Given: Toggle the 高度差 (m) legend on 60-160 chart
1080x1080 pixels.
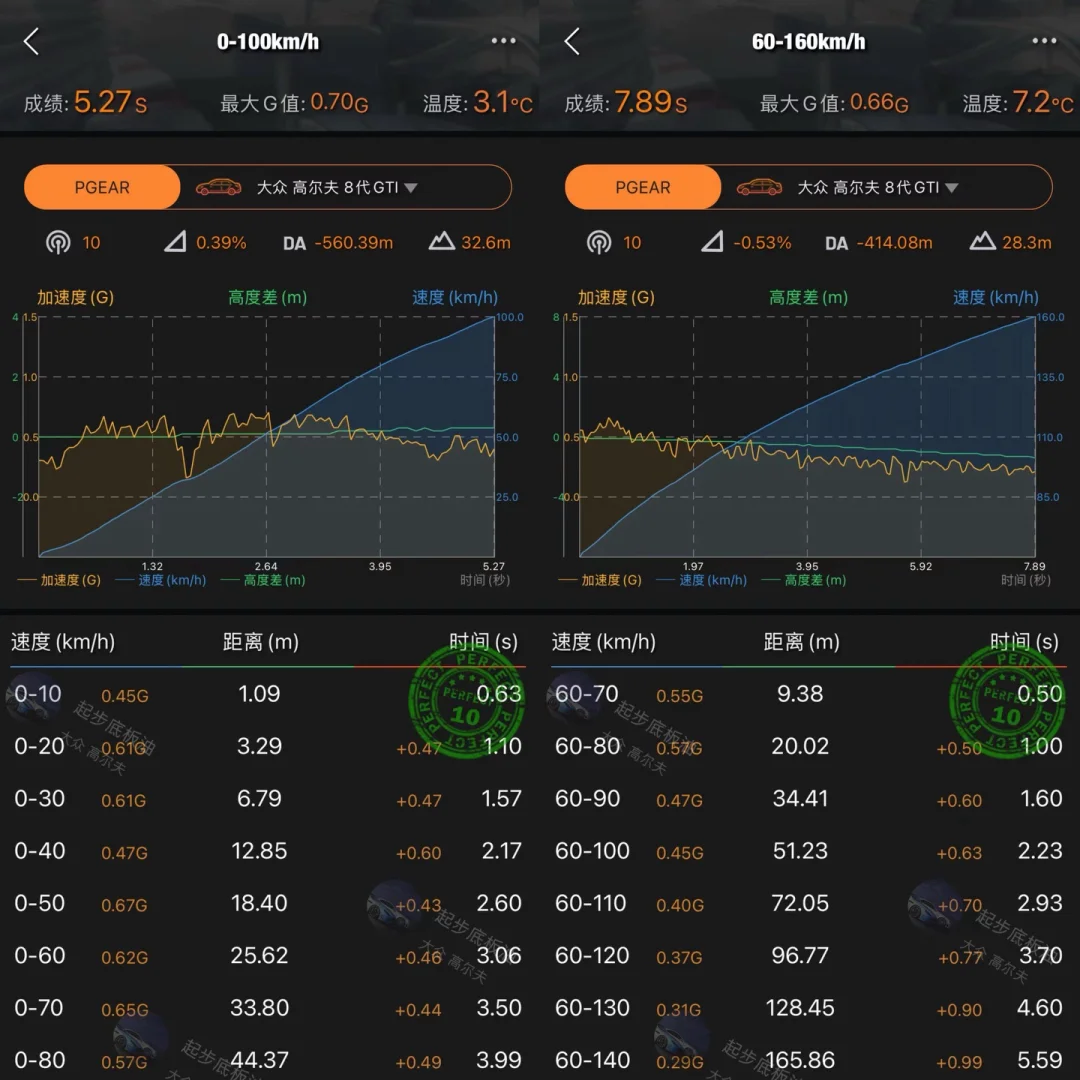Looking at the screenshot, I should tap(804, 580).
